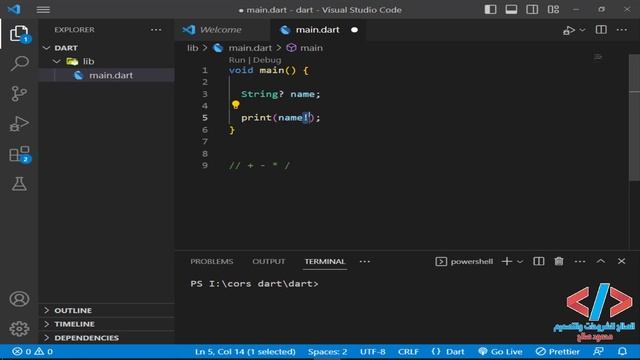The image size is (640, 360).
Task: Open errors and warnings status item
Action: pos(32,351)
